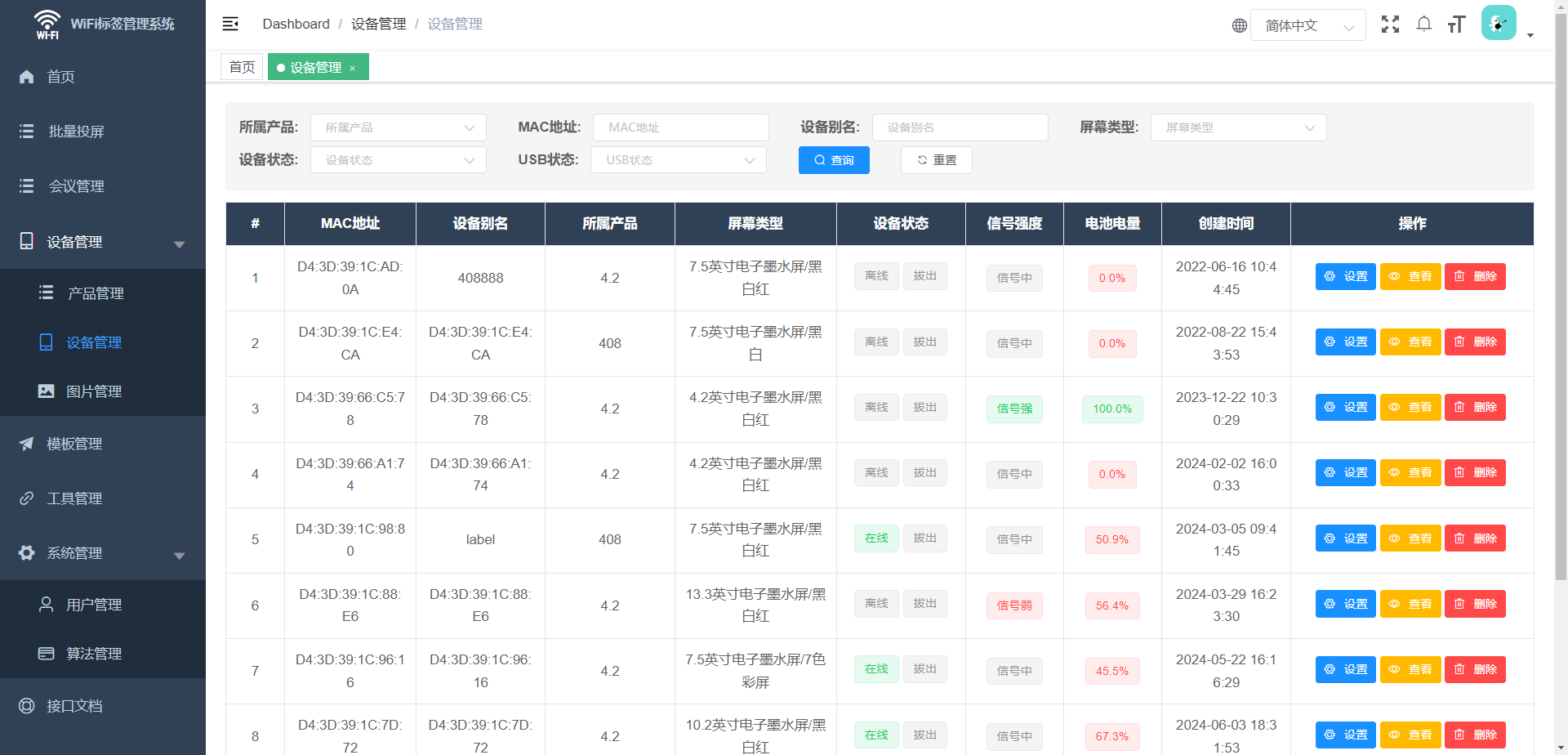Click 67.3% battery tag in row 8

[x=1112, y=736]
